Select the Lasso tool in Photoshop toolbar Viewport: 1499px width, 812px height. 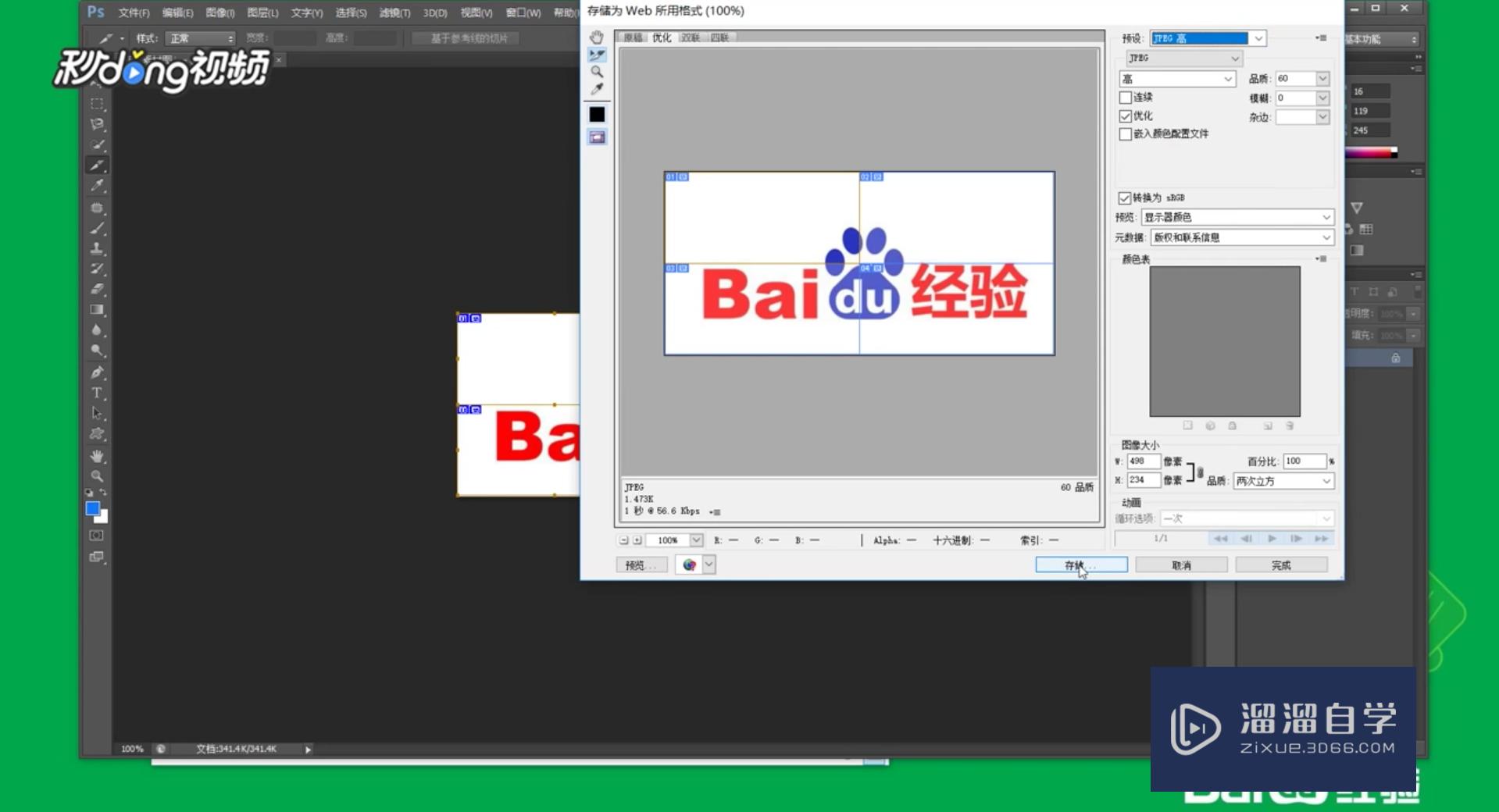click(97, 124)
